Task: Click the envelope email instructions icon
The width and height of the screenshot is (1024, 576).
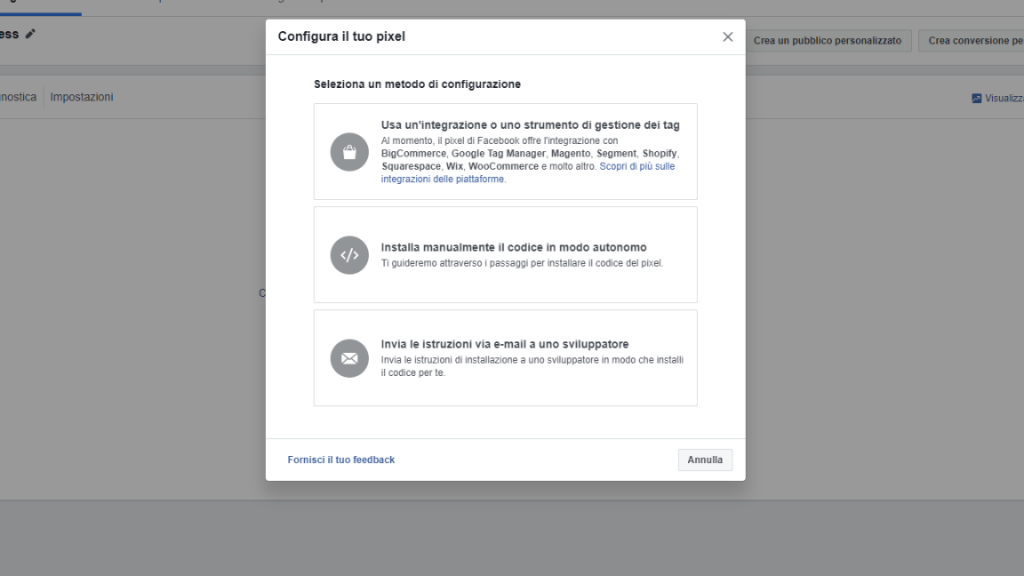Action: [349, 359]
